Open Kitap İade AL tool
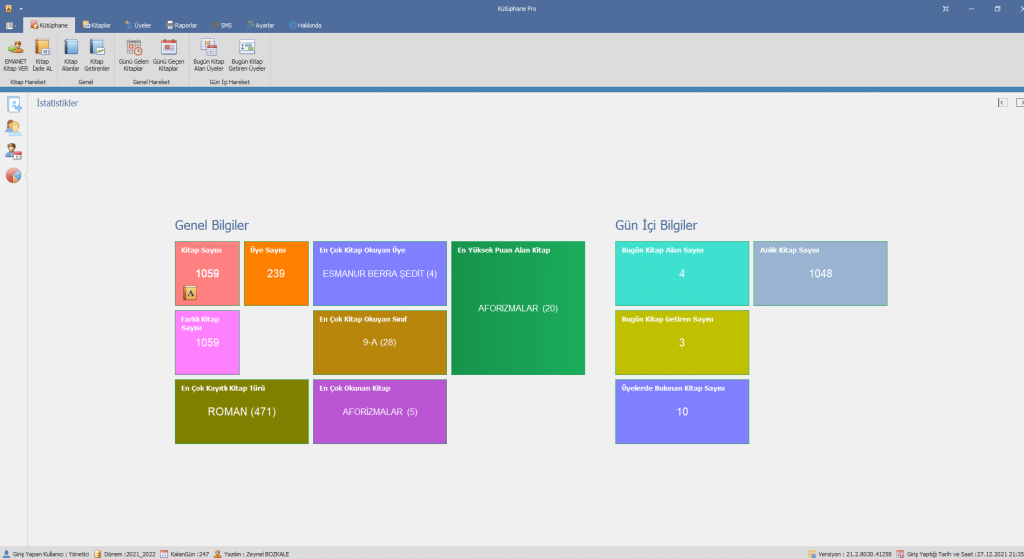Viewport: 1024px width, 559px height. pos(42,56)
